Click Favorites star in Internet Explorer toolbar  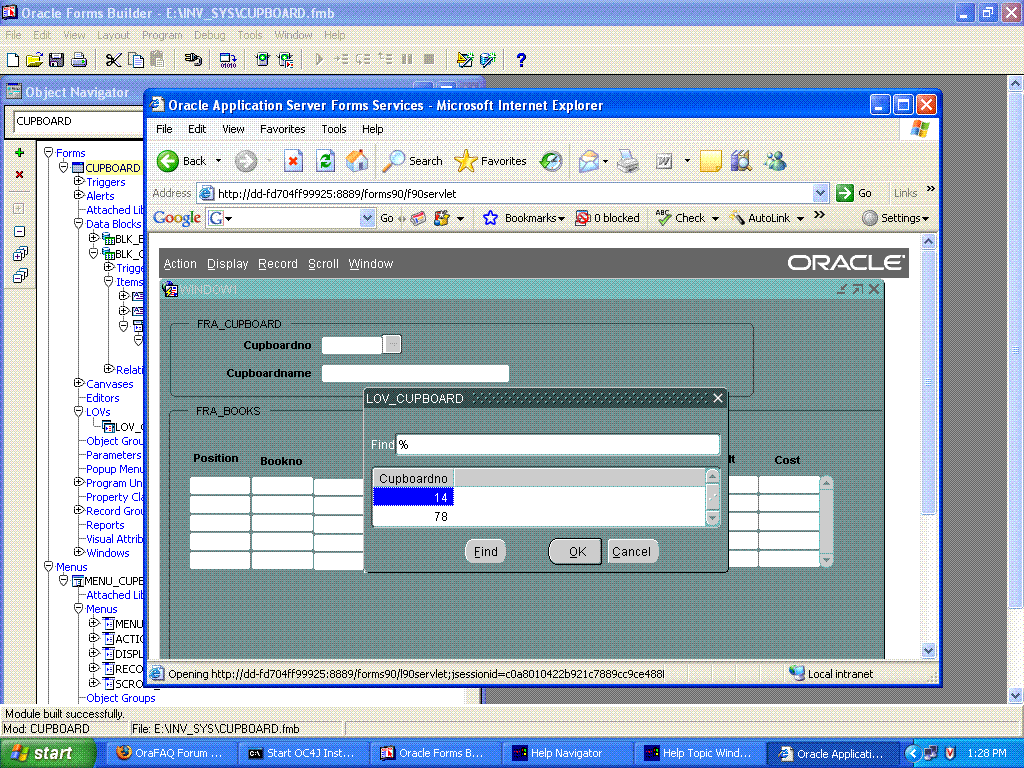click(466, 161)
